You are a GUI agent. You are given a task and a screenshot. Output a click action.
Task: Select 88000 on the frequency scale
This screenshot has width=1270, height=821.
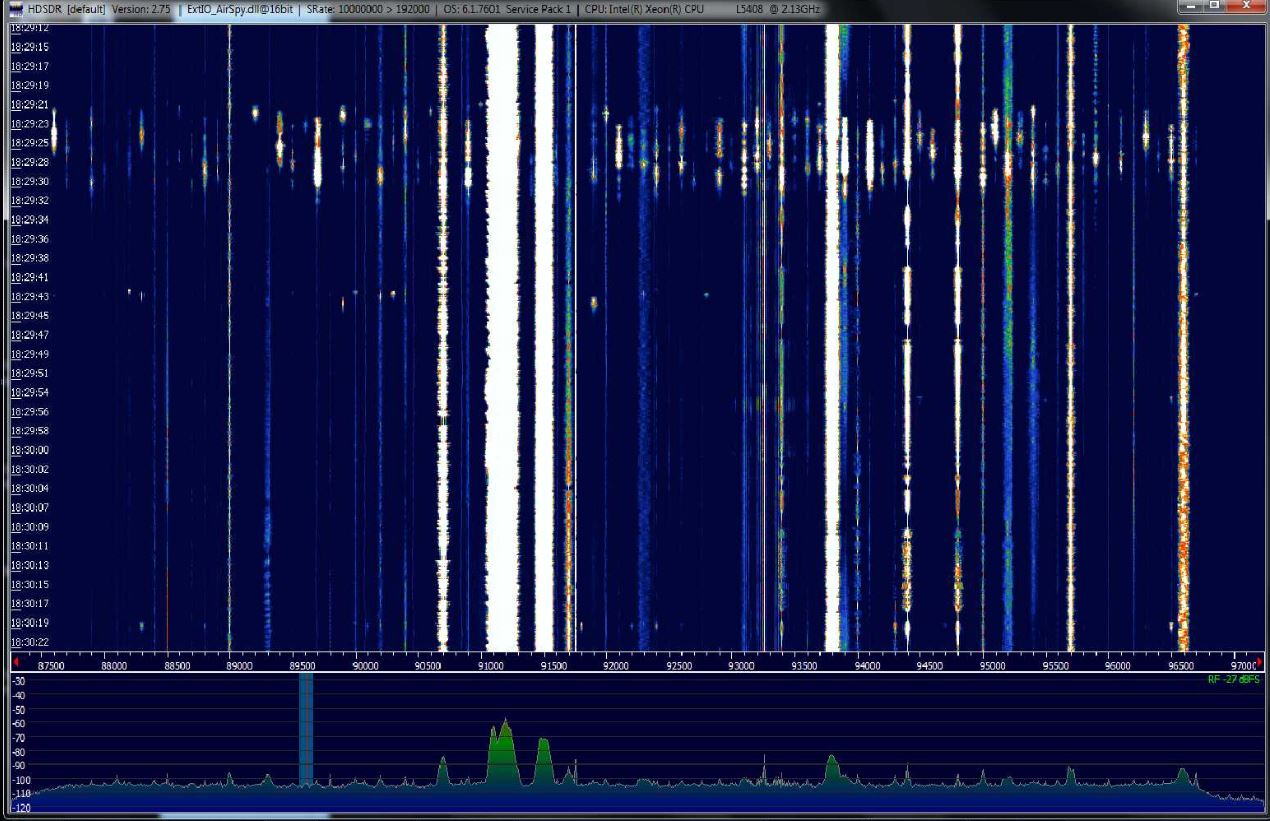tap(115, 665)
